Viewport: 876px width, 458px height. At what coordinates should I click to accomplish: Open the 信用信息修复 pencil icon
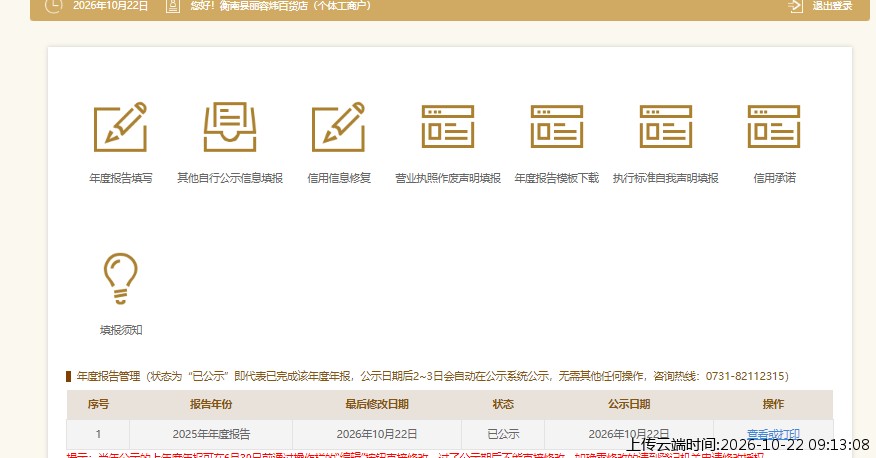tap(339, 127)
